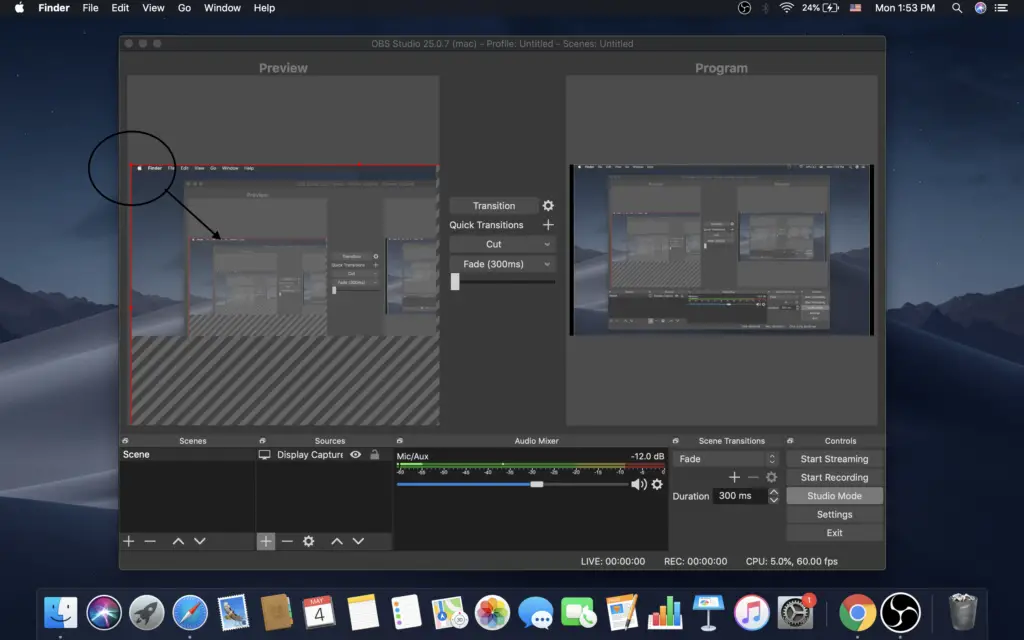
Task: Move the source down in the Sources list
Action: pyautogui.click(x=359, y=541)
